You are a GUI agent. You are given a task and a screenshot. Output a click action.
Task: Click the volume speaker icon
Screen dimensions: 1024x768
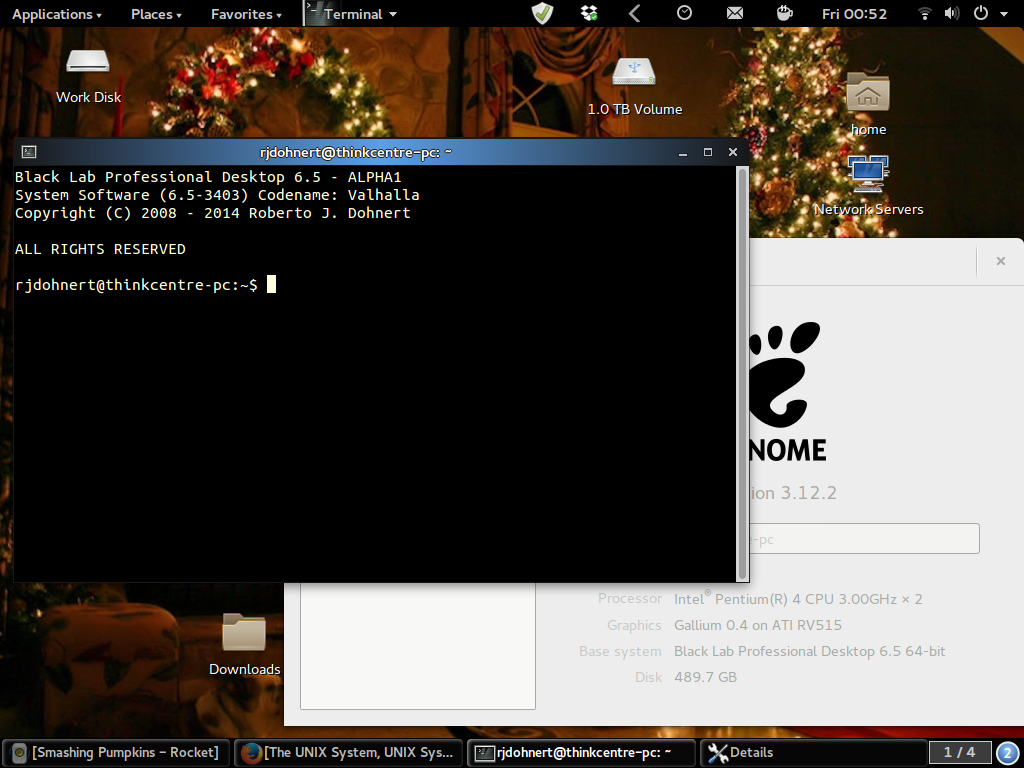click(952, 13)
